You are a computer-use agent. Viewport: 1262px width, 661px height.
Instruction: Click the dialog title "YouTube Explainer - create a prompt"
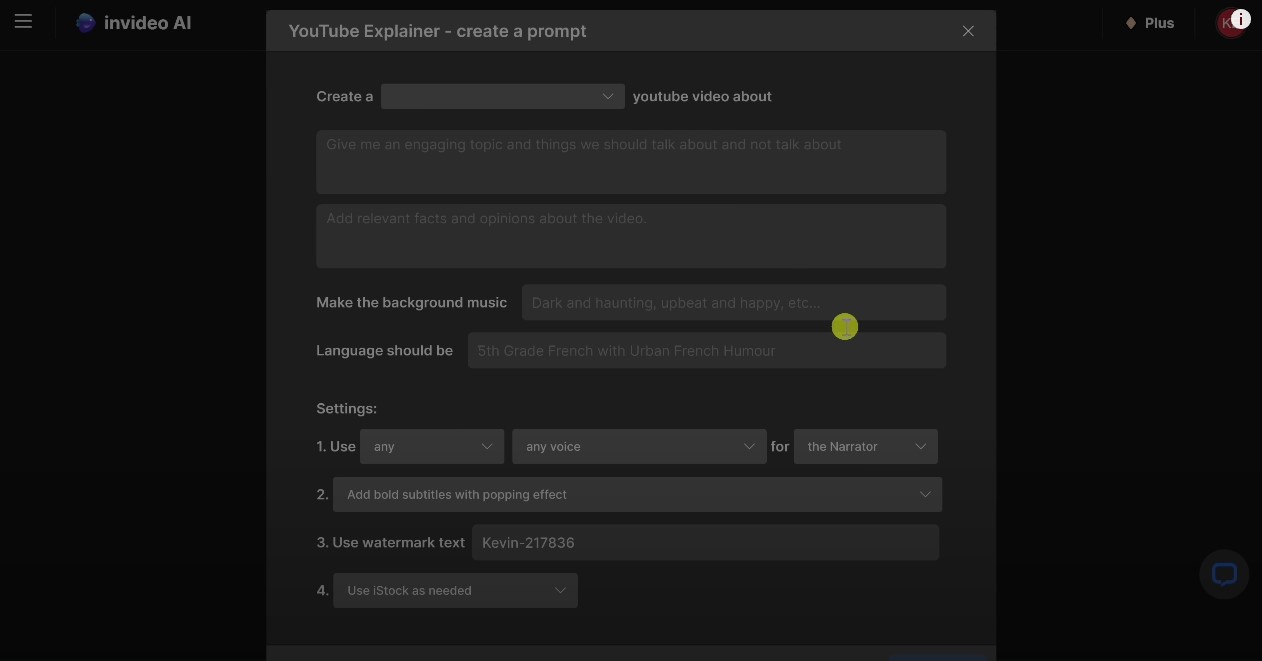pyautogui.click(x=437, y=31)
